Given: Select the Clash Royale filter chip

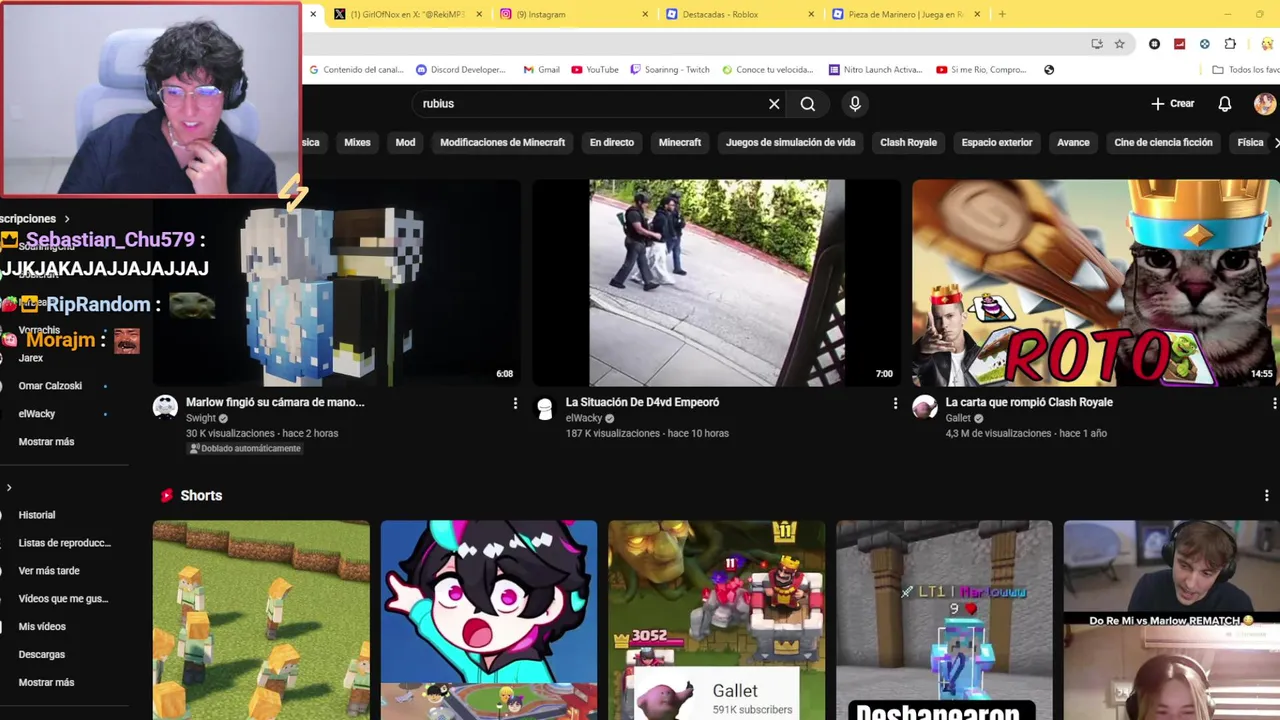Looking at the screenshot, I should click(908, 142).
